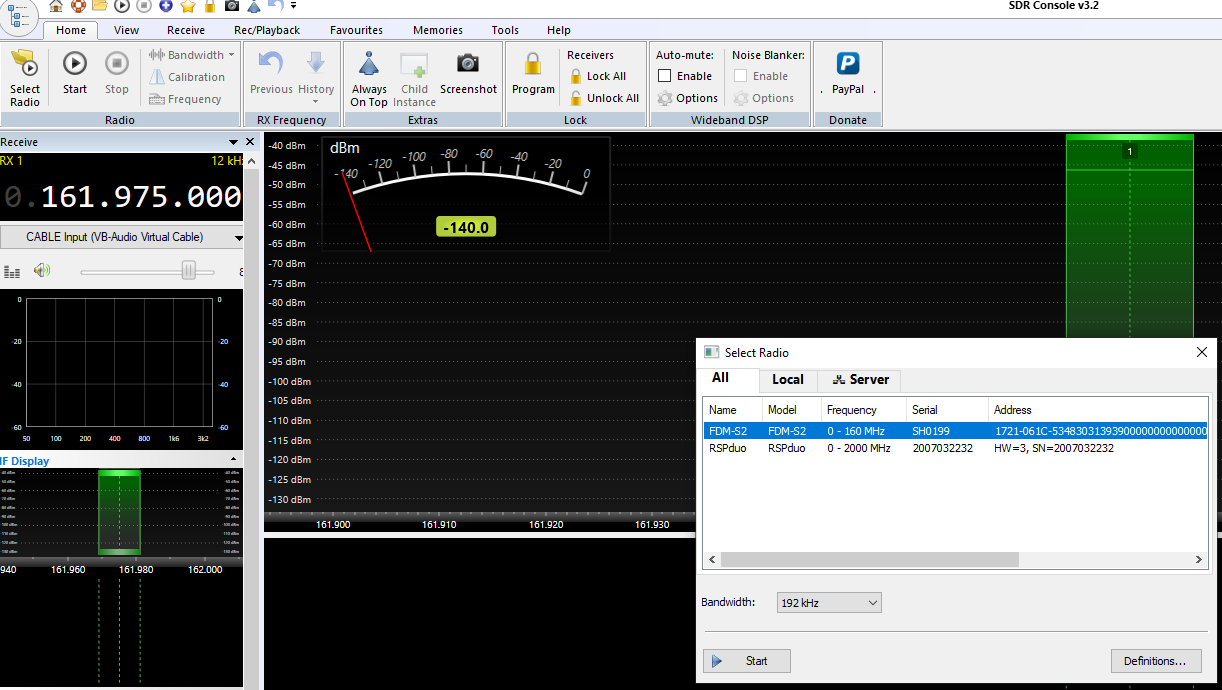This screenshot has height=690, width=1222.
Task: Click the Serial column header
Action: tap(948, 410)
